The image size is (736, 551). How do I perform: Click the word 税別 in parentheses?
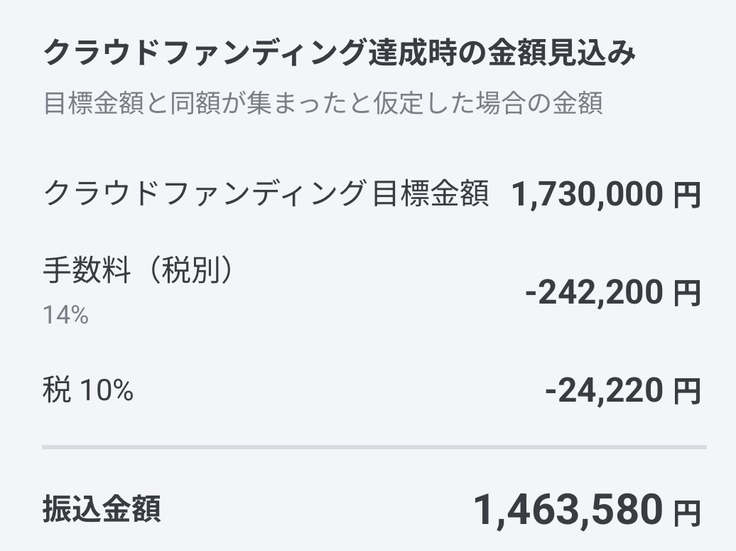(x=198, y=271)
